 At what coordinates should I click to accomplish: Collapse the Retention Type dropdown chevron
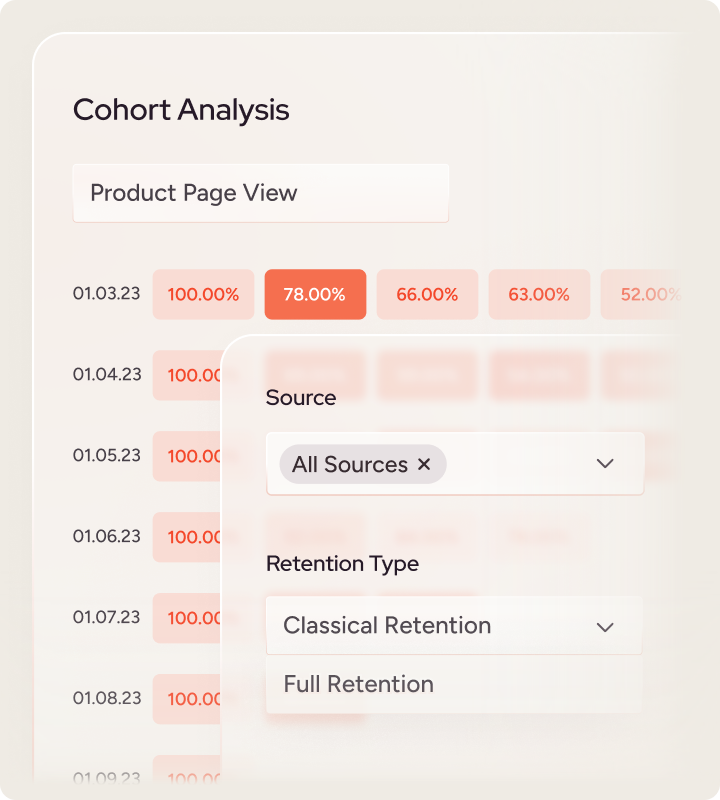pyautogui.click(x=604, y=627)
